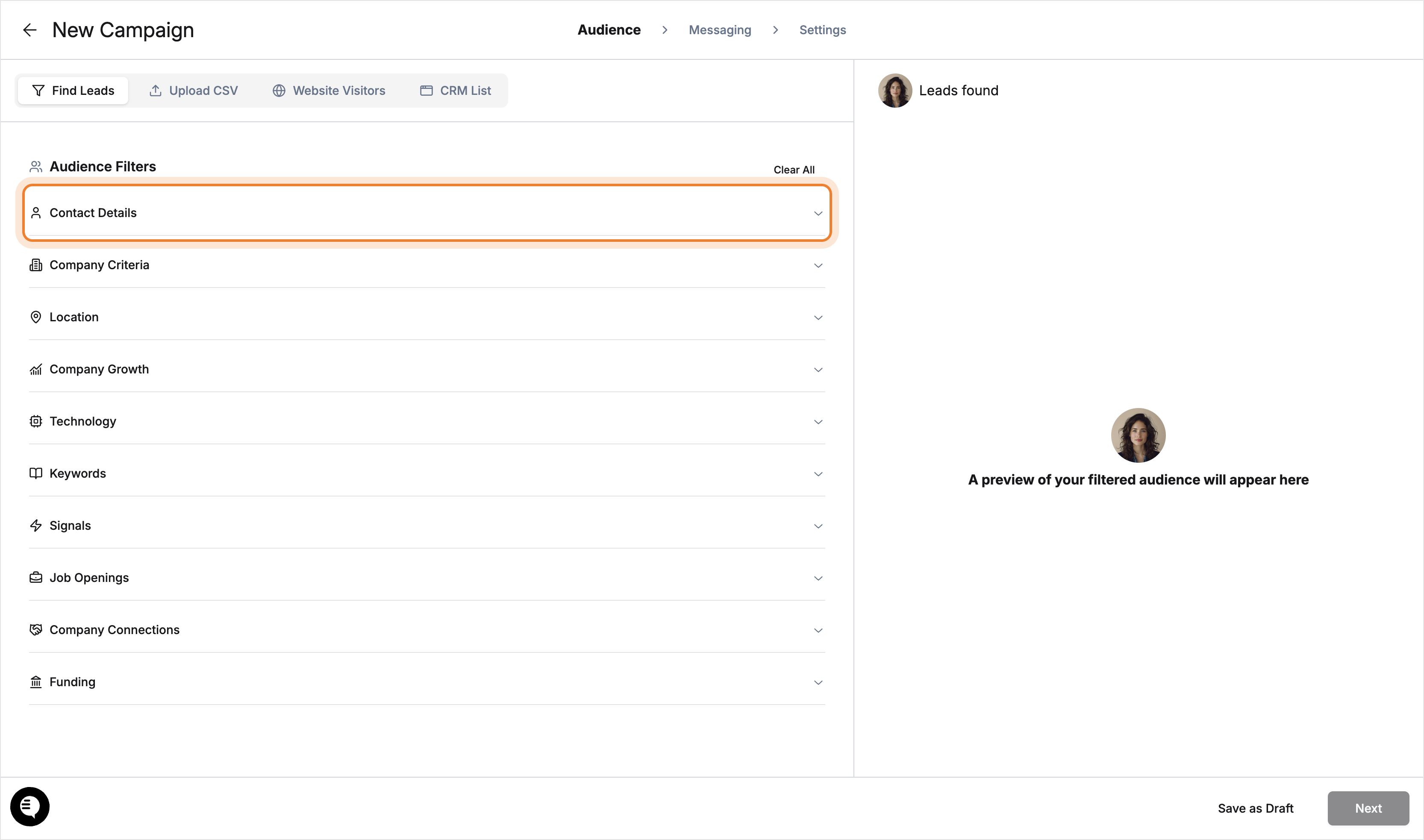The width and height of the screenshot is (1424, 840).
Task: Click the Location pin icon
Action: point(35,317)
